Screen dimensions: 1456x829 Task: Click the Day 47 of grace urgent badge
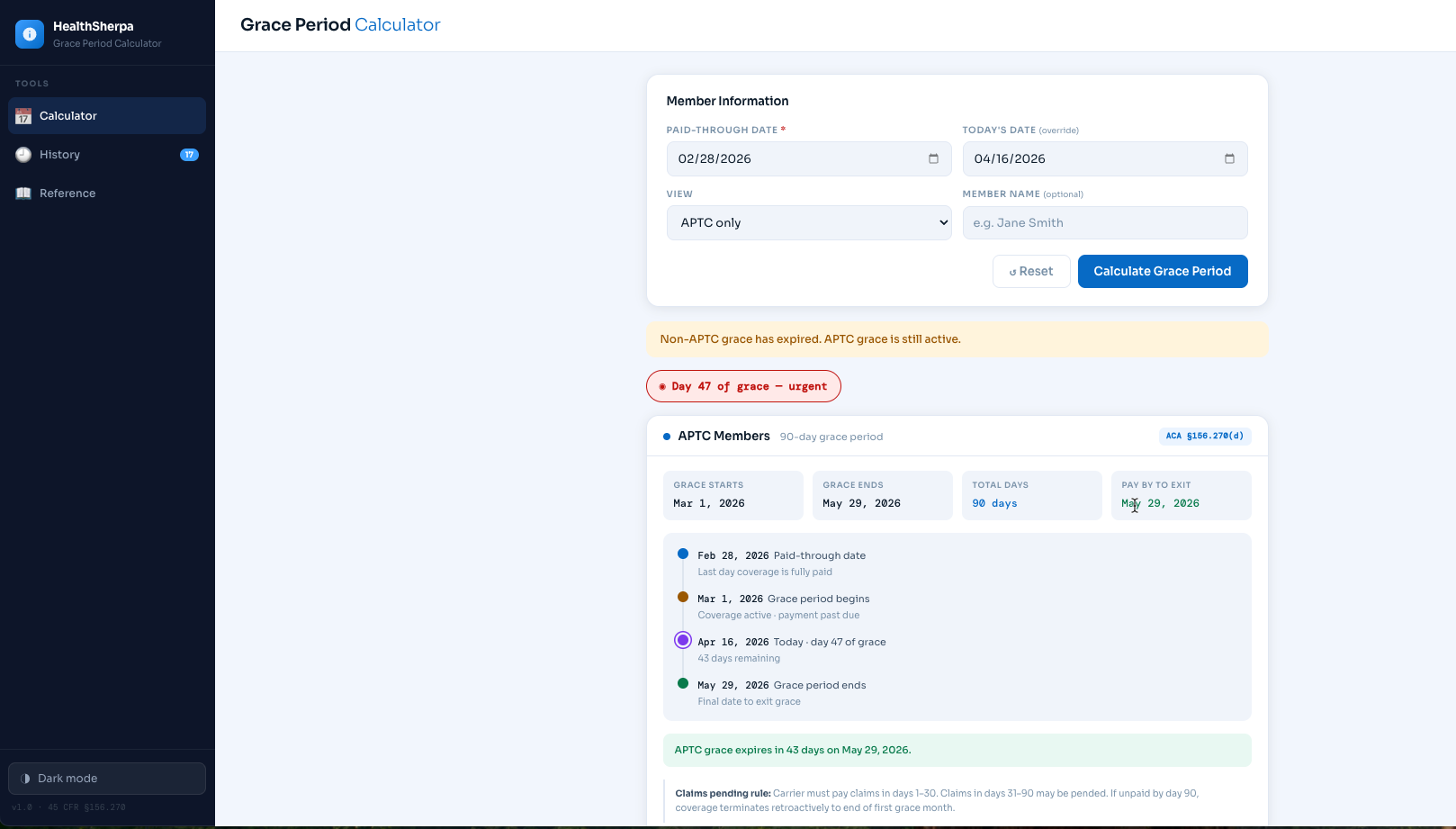(743, 386)
